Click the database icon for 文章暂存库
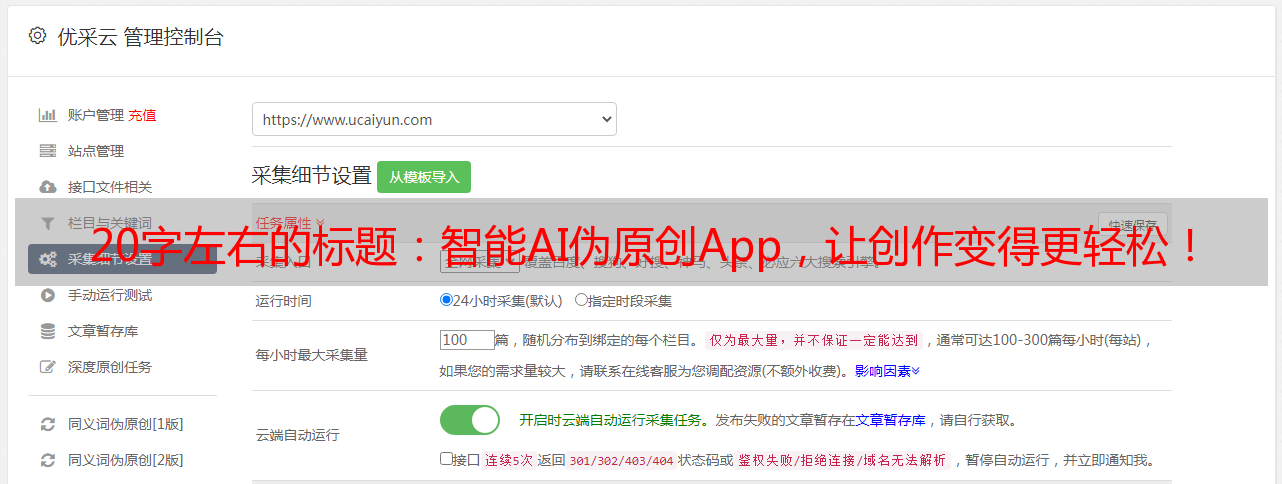Image resolution: width=1282 pixels, height=484 pixels. 47,331
